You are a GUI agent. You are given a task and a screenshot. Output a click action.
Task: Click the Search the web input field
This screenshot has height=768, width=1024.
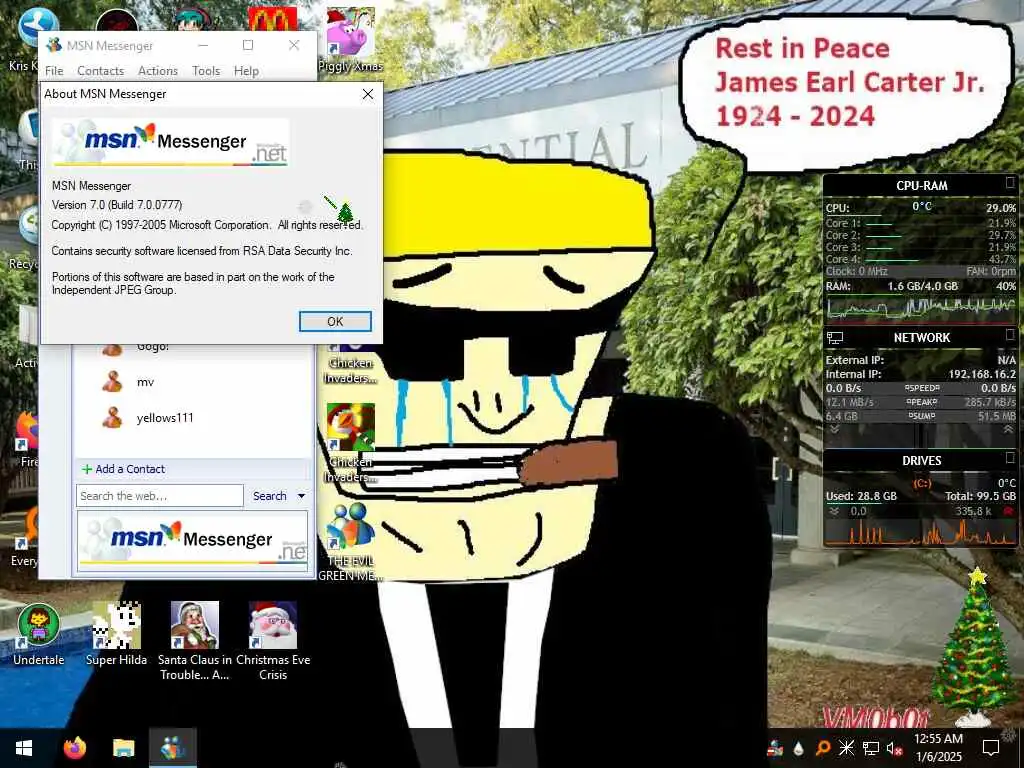(159, 496)
